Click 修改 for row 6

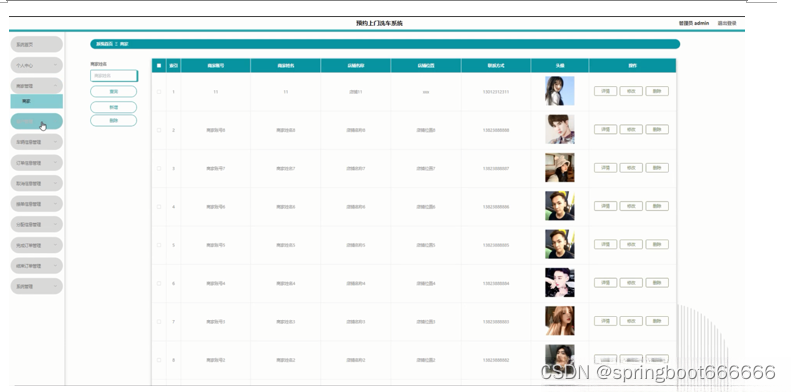coord(631,283)
